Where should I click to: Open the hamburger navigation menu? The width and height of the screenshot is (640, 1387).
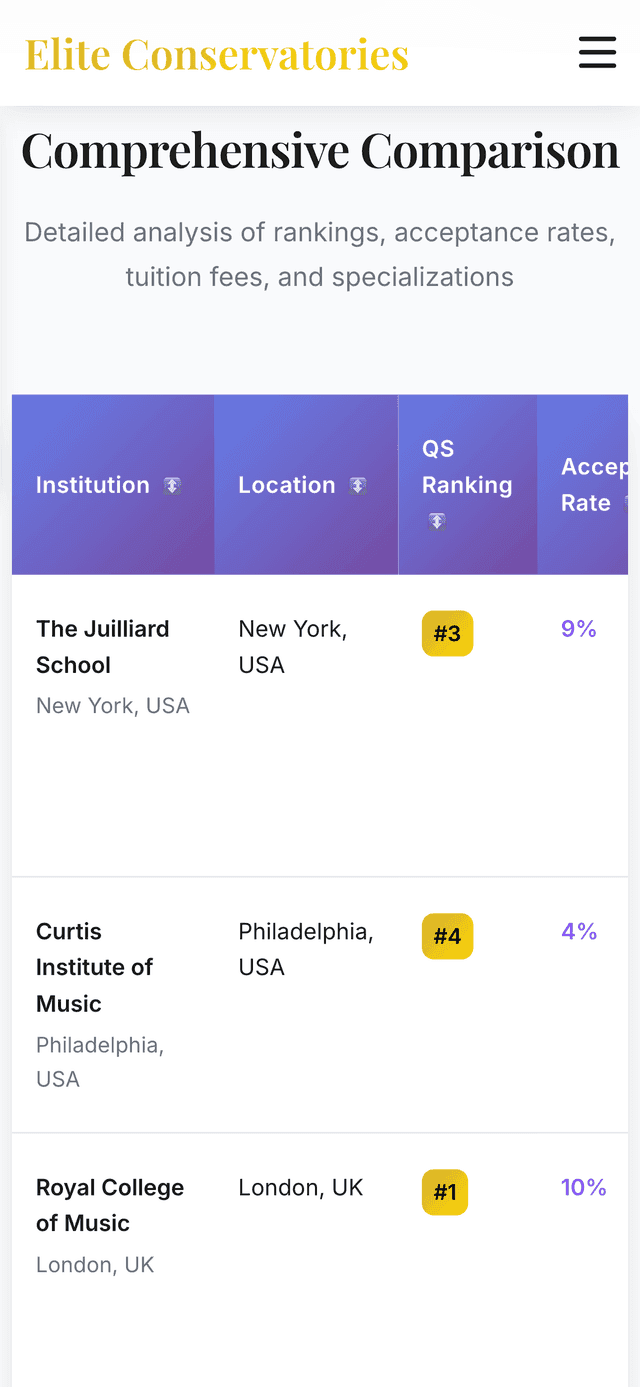tap(597, 53)
